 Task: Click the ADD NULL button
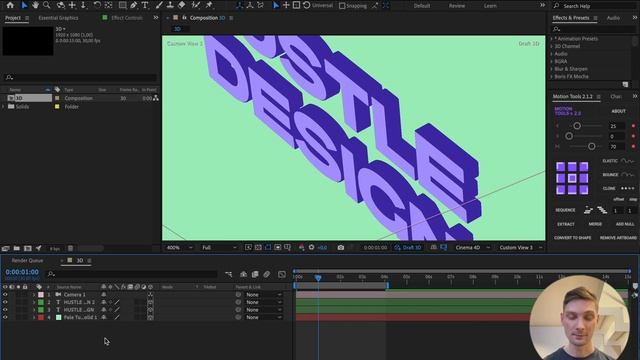[624, 224]
